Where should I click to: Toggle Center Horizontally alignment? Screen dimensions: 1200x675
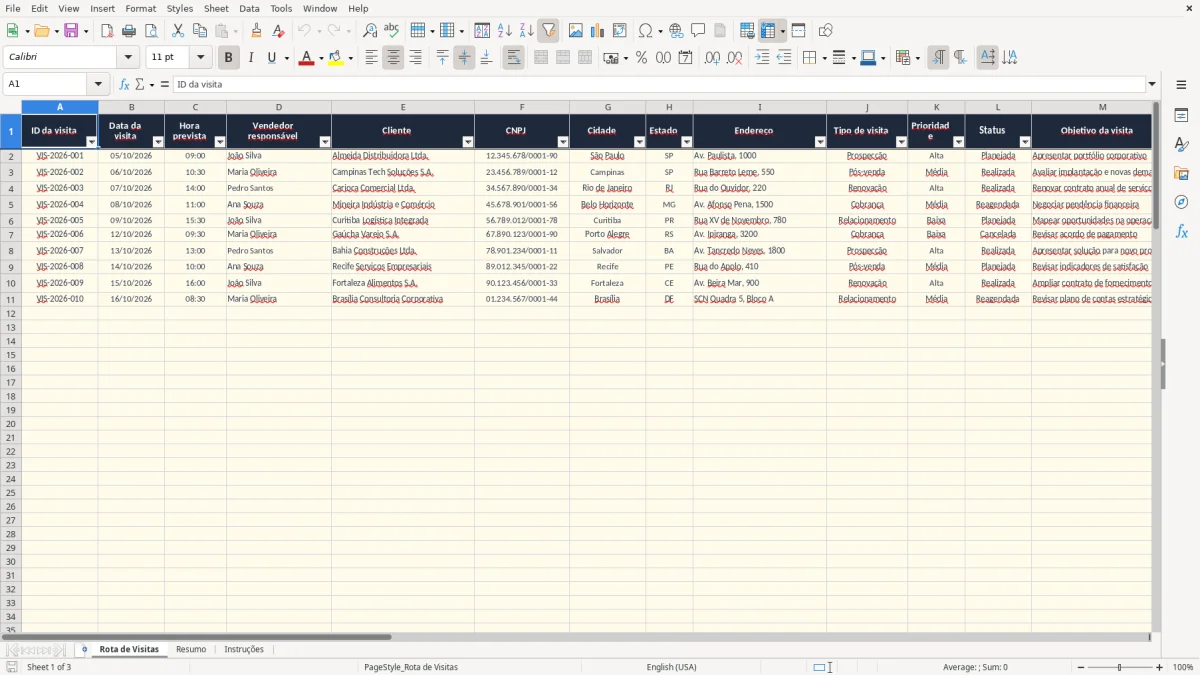click(393, 58)
